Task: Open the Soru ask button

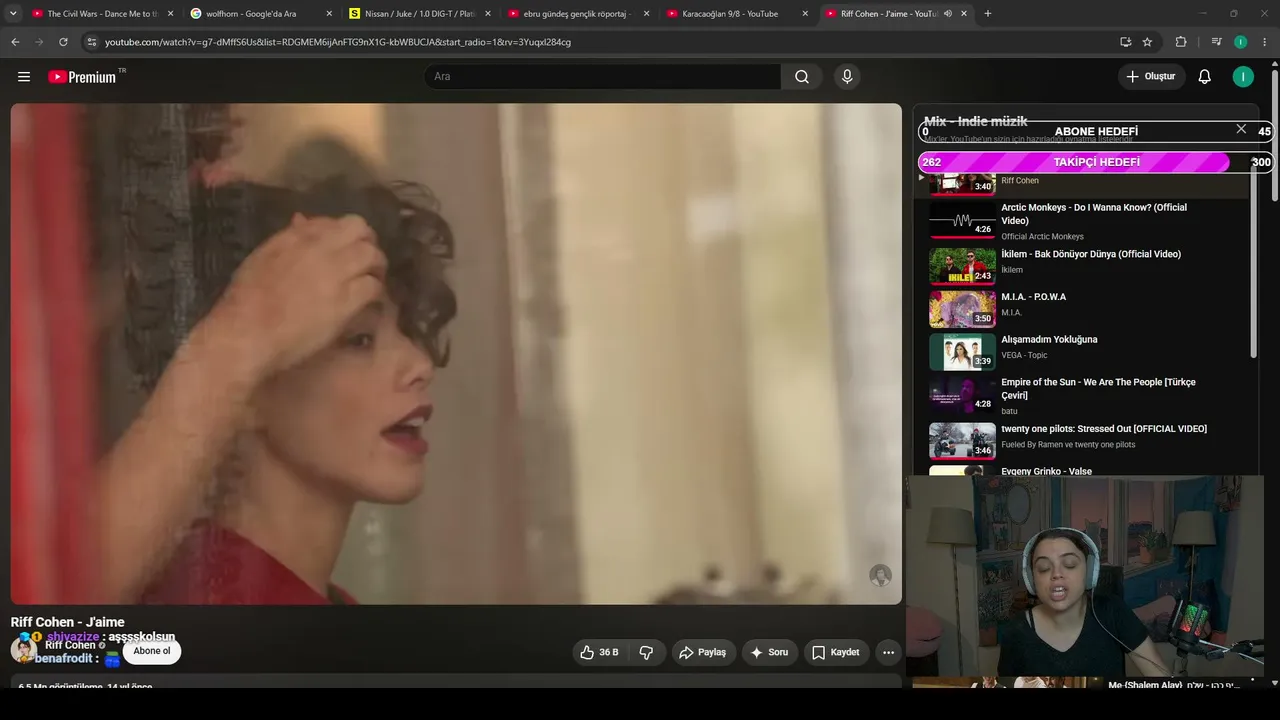Action: pos(769,652)
